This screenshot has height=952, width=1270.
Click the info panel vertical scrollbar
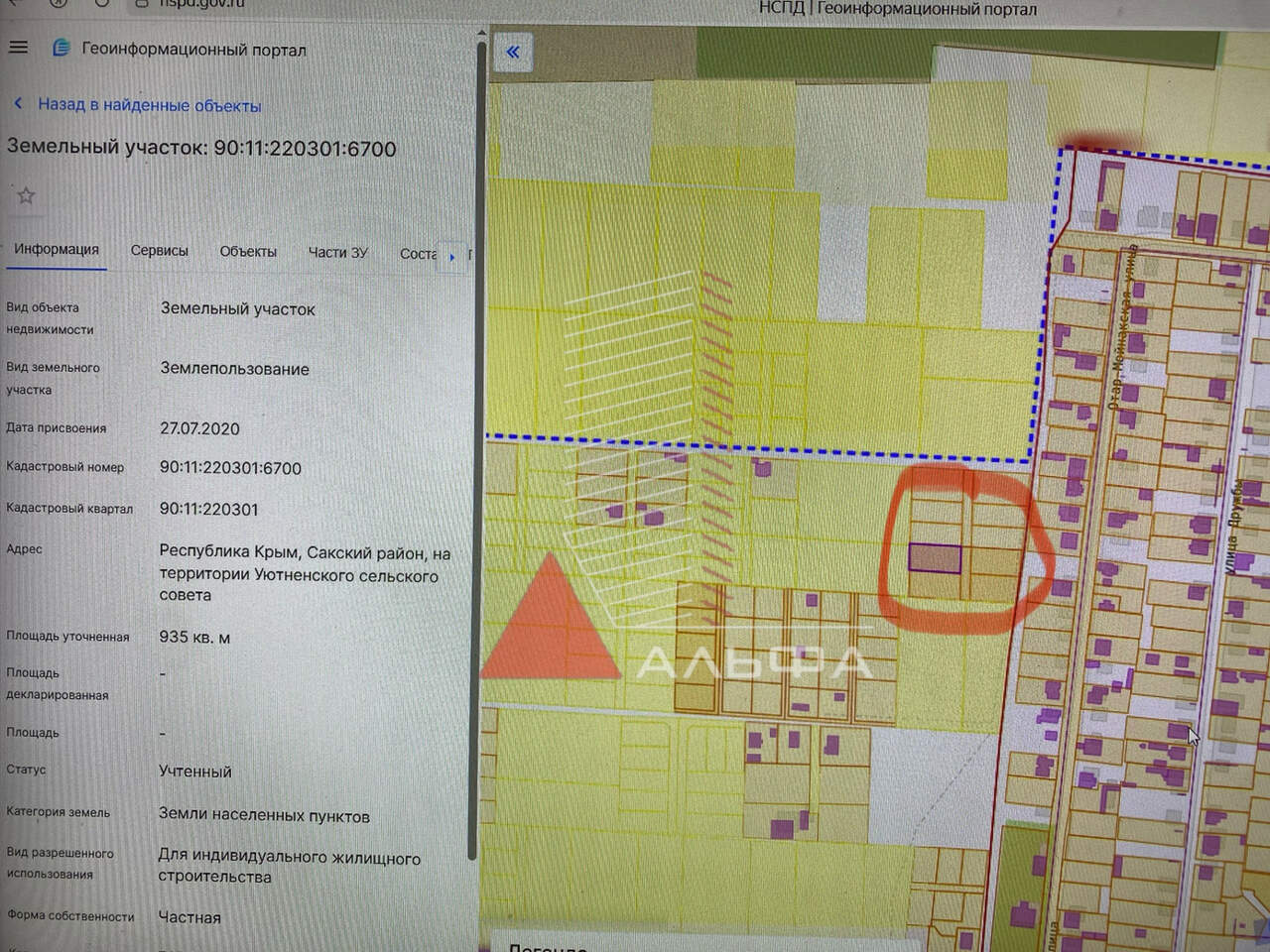[x=479, y=446]
